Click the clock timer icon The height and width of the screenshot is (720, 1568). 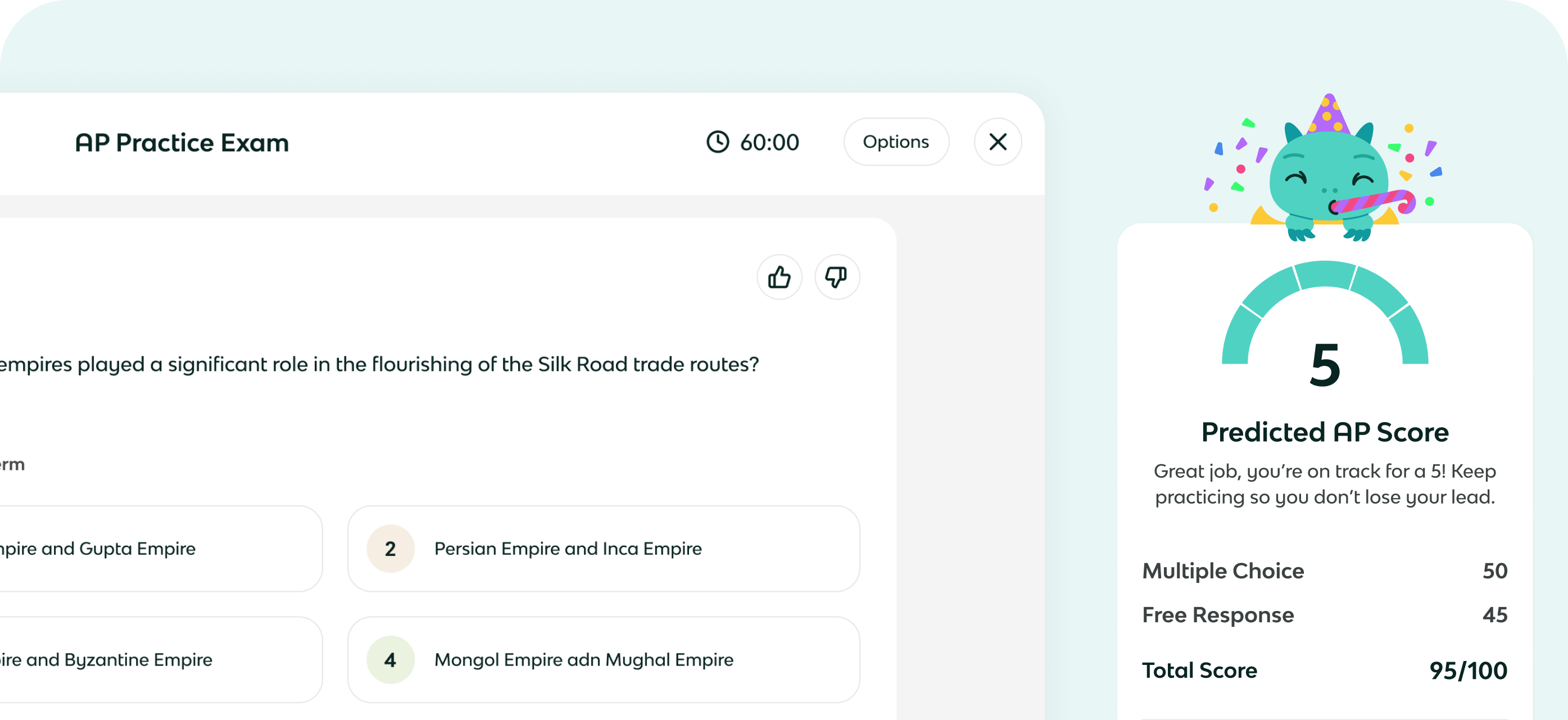click(x=718, y=142)
